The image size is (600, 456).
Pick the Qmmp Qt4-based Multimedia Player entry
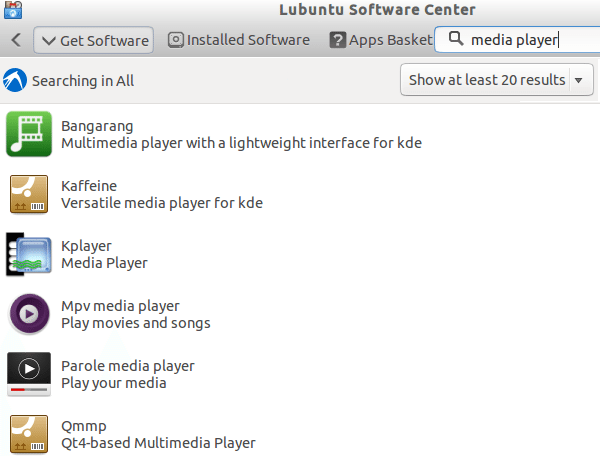tap(158, 433)
